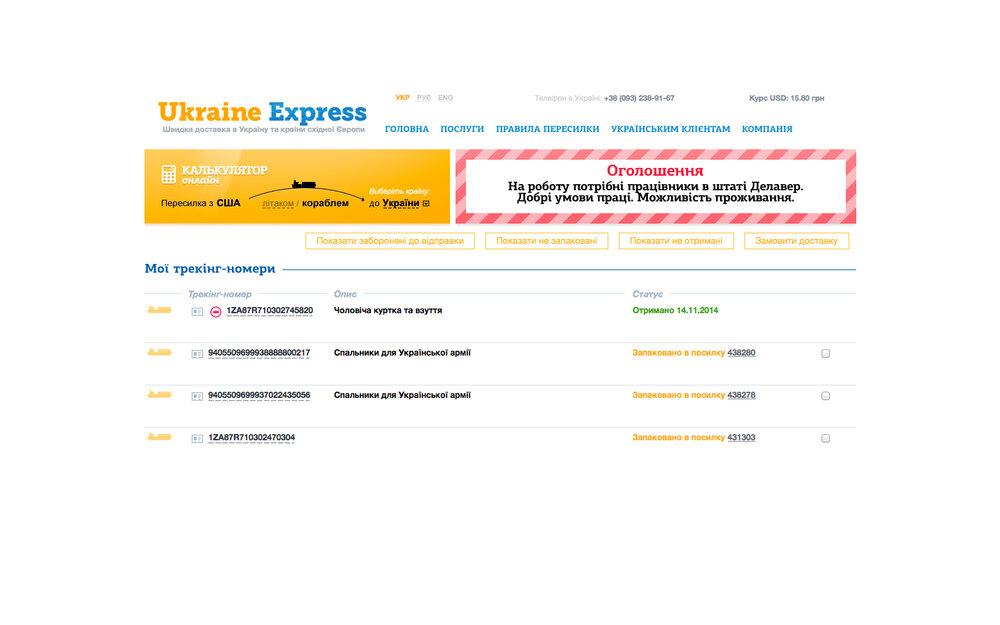Click Показати не отримані button
Screen dimensions: 1000x625
[676, 241]
